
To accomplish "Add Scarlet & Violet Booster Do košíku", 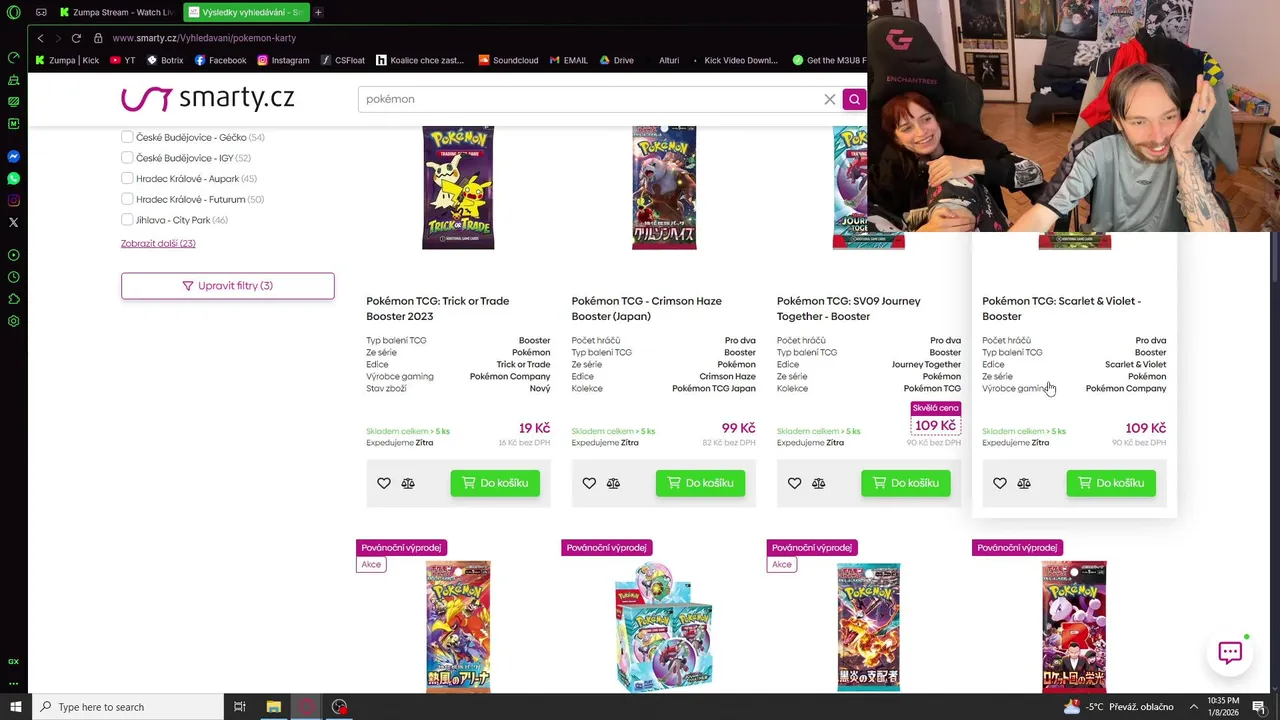I will 1111,483.
